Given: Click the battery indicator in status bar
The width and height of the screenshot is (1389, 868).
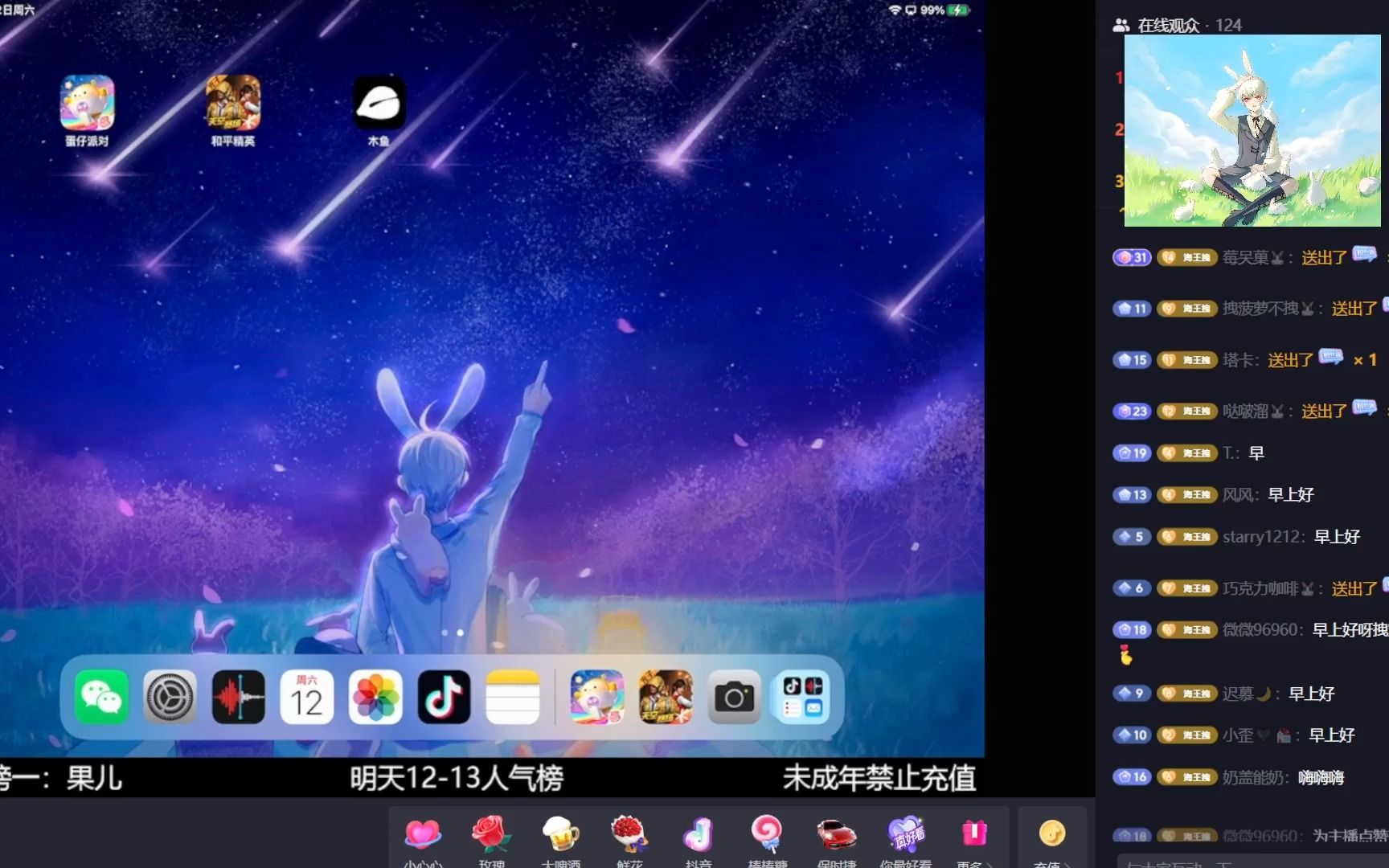Looking at the screenshot, I should click(959, 10).
